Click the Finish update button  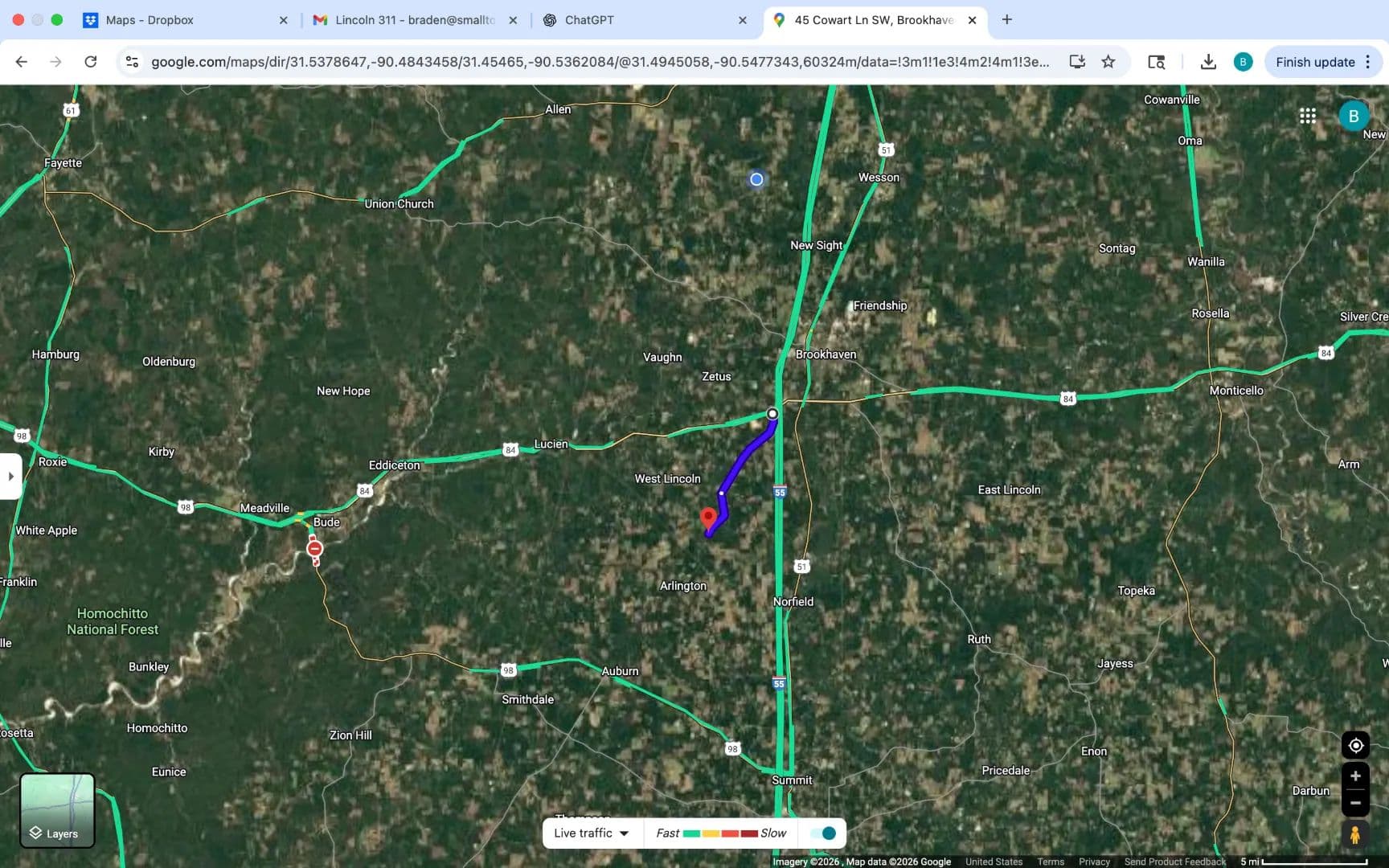1314,62
